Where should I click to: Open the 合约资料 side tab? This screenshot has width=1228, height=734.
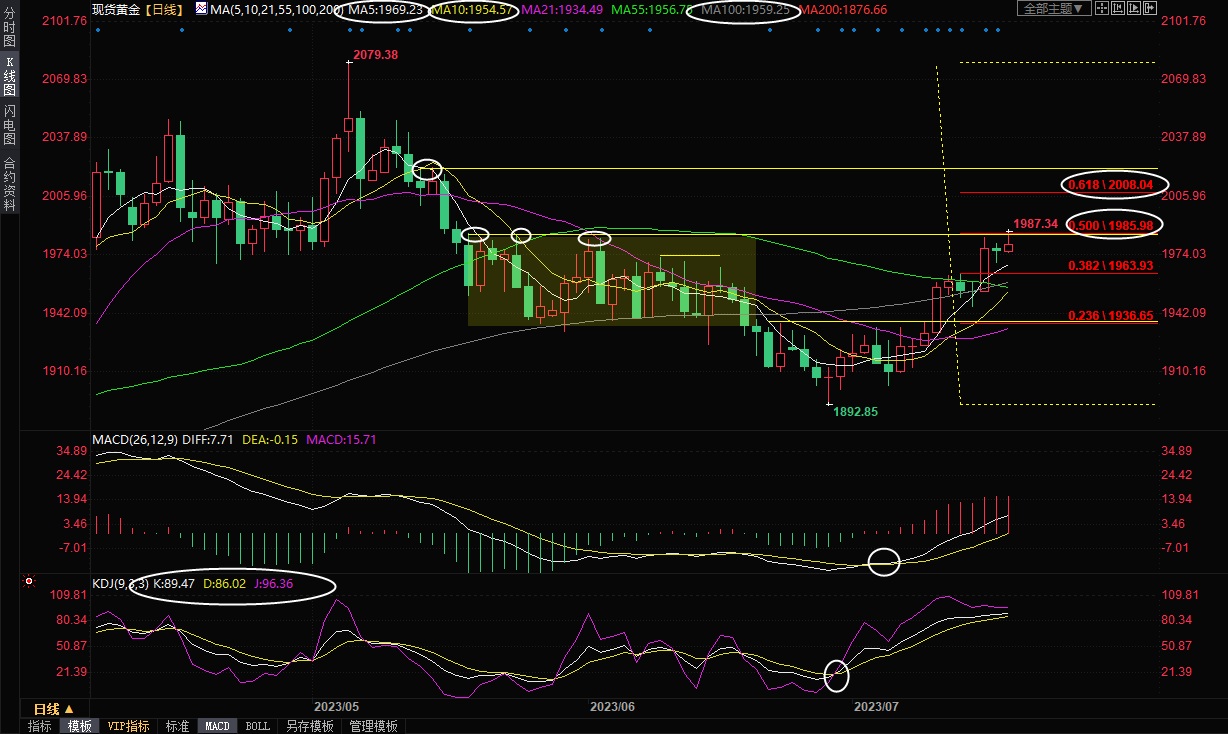tap(9, 184)
